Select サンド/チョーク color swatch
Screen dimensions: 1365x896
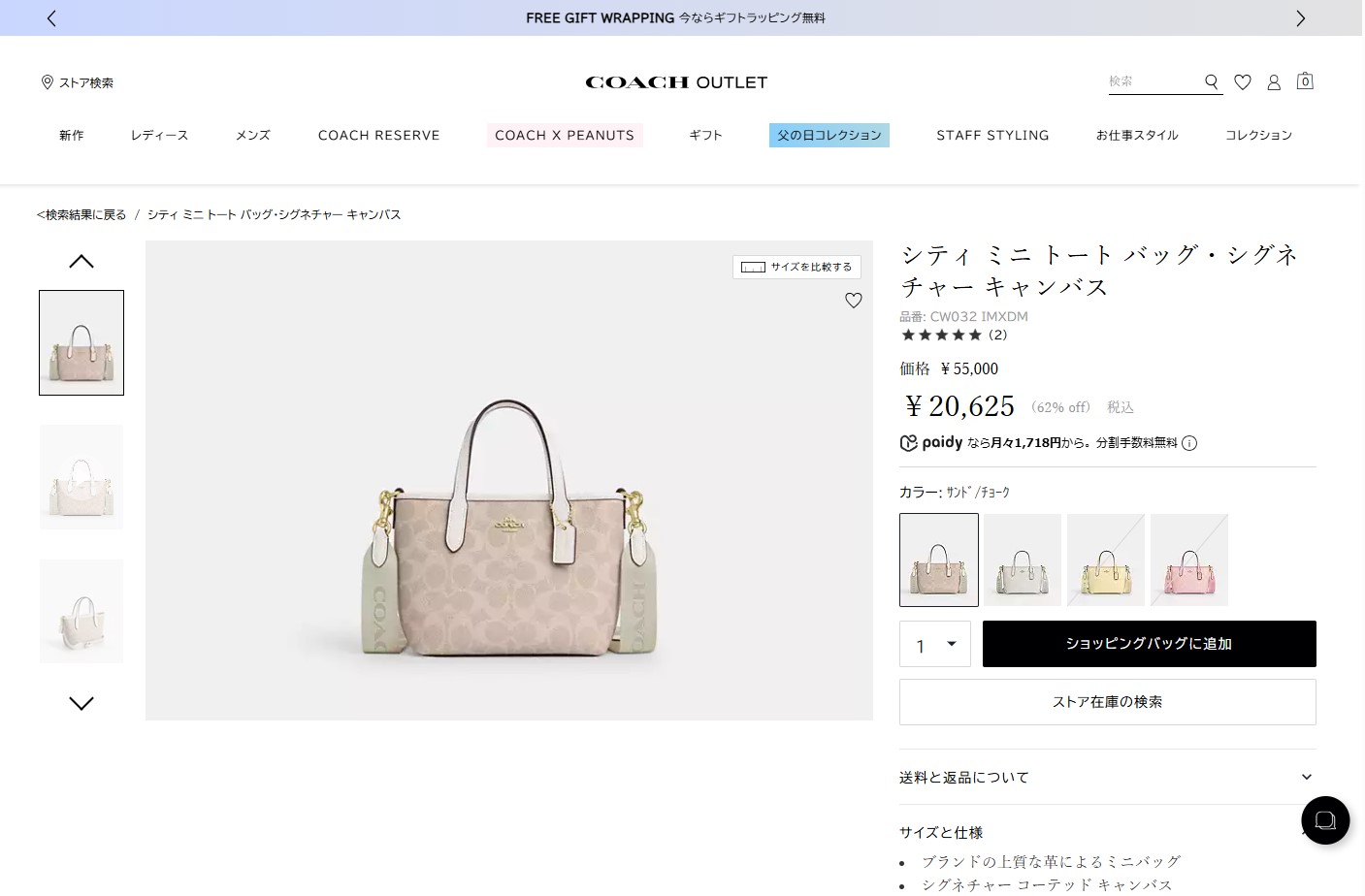coord(939,560)
